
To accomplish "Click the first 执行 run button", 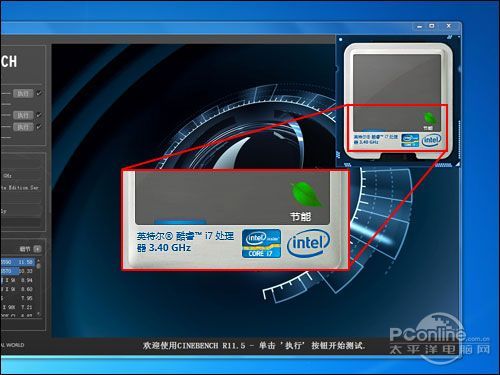I will [x=23, y=94].
